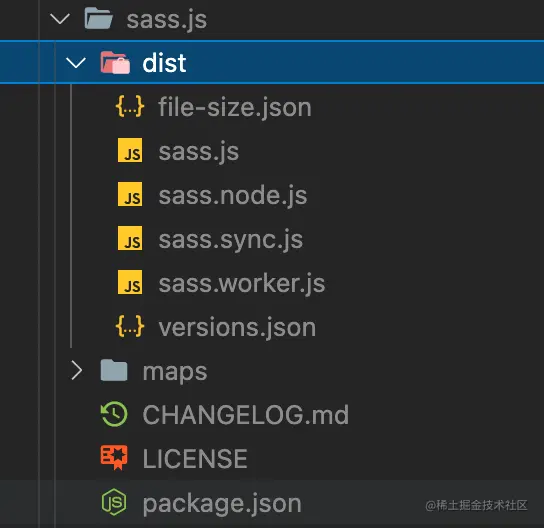Click the JSON braces icon of file-size.json
544x528 pixels.
click(130, 106)
